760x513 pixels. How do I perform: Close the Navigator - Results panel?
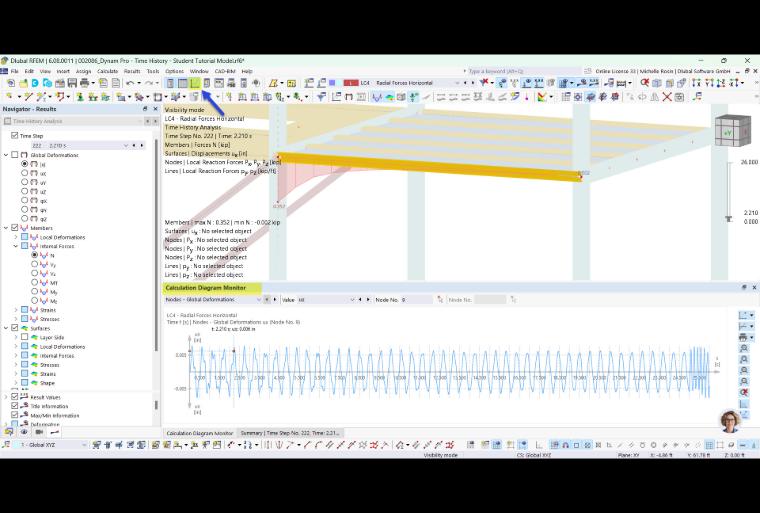155,109
